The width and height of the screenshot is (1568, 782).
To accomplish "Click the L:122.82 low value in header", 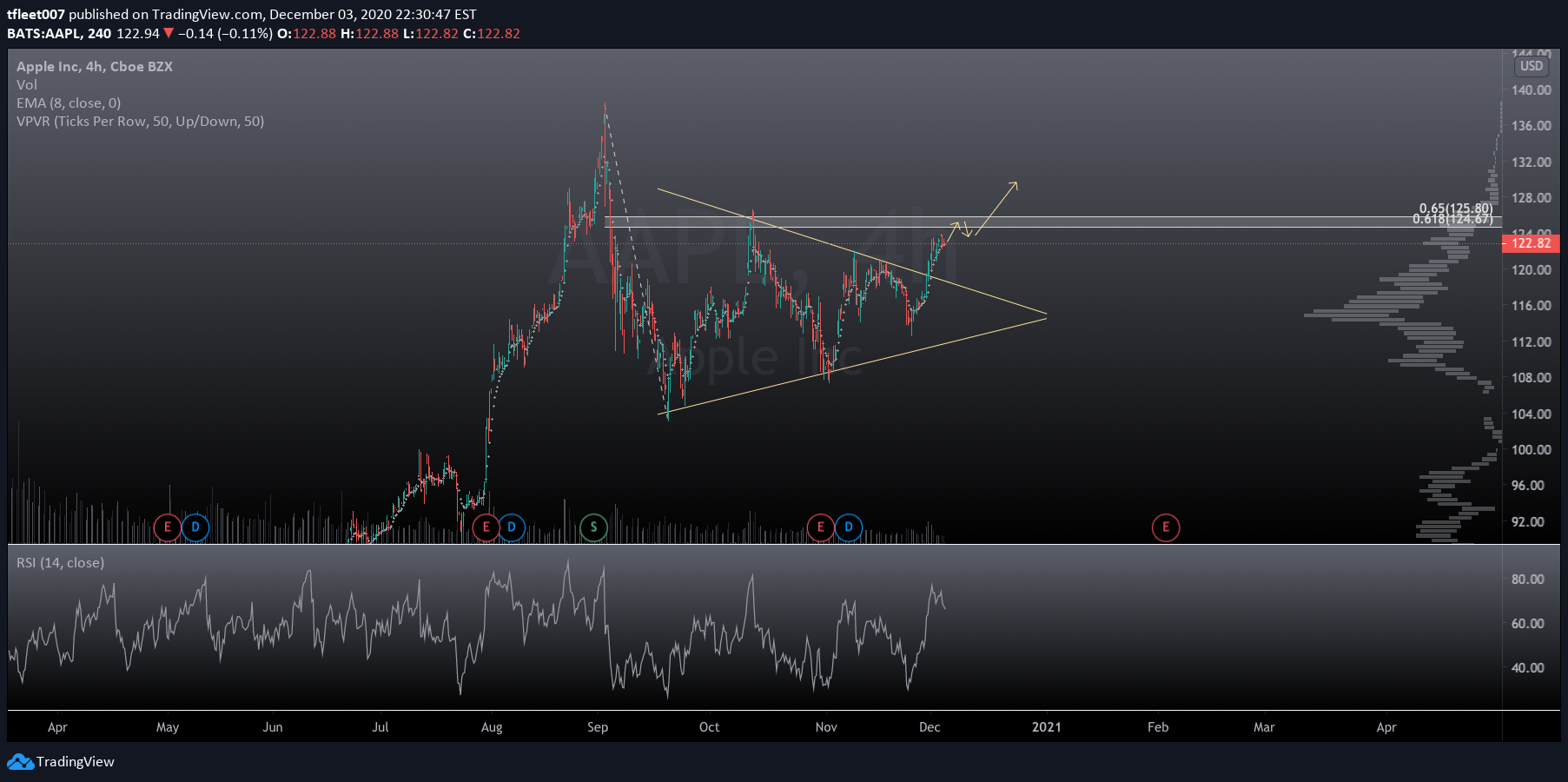I will click(x=431, y=34).
